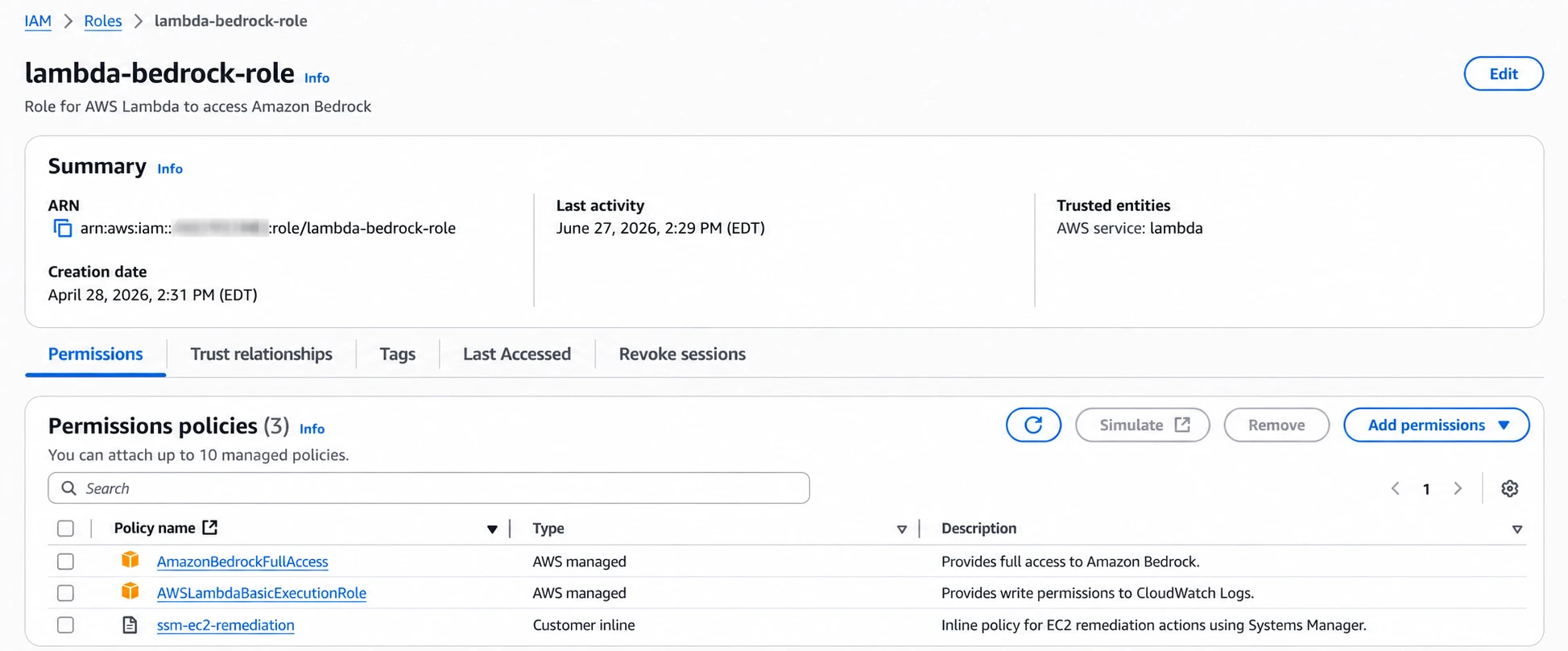Click 'AWS service: lambda' trusted entity text

(x=1130, y=228)
